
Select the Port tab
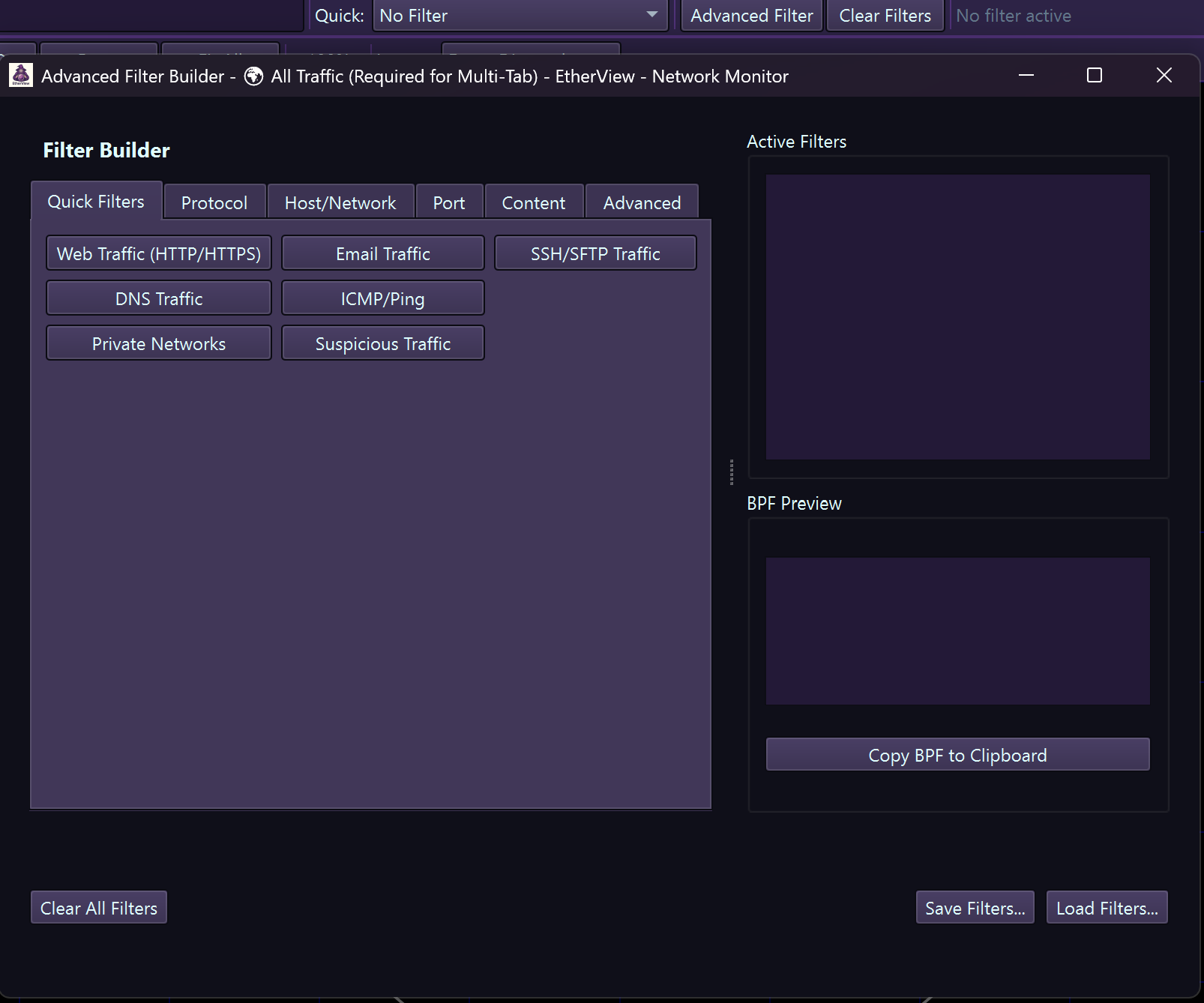tap(449, 202)
